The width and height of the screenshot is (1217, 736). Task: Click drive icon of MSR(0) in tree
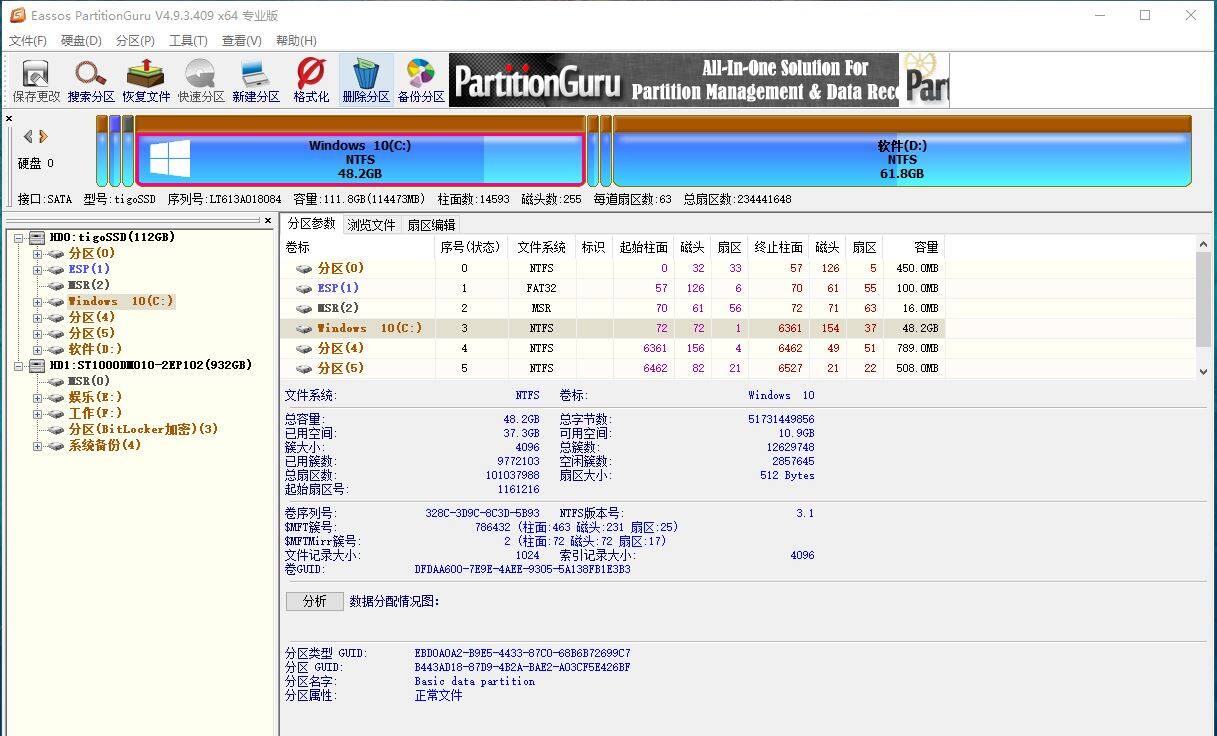[x=57, y=381]
